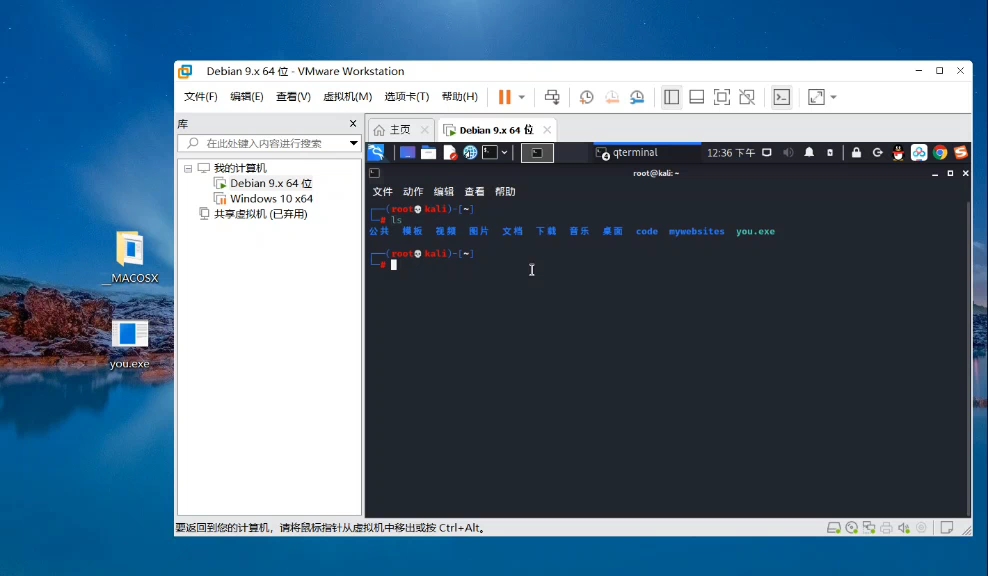988x576 pixels.
Task: Click the Kali panel display icon
Action: [767, 153]
